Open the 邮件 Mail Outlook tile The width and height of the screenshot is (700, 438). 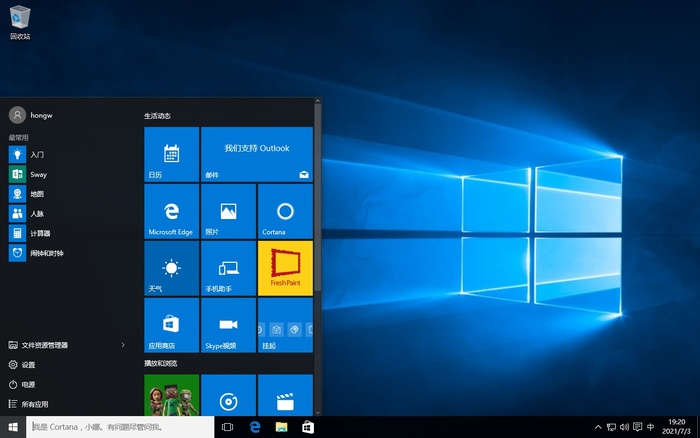(x=257, y=154)
